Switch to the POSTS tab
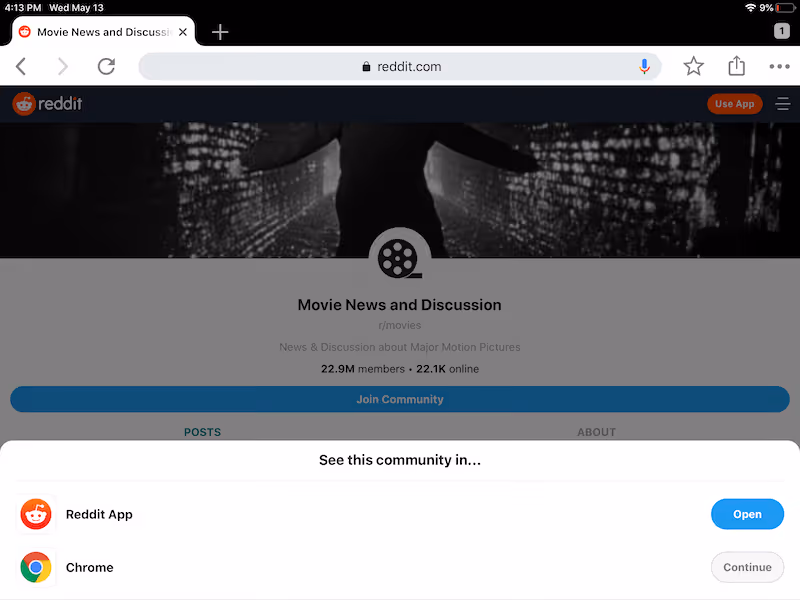Screen dimensions: 800x600 (202, 432)
